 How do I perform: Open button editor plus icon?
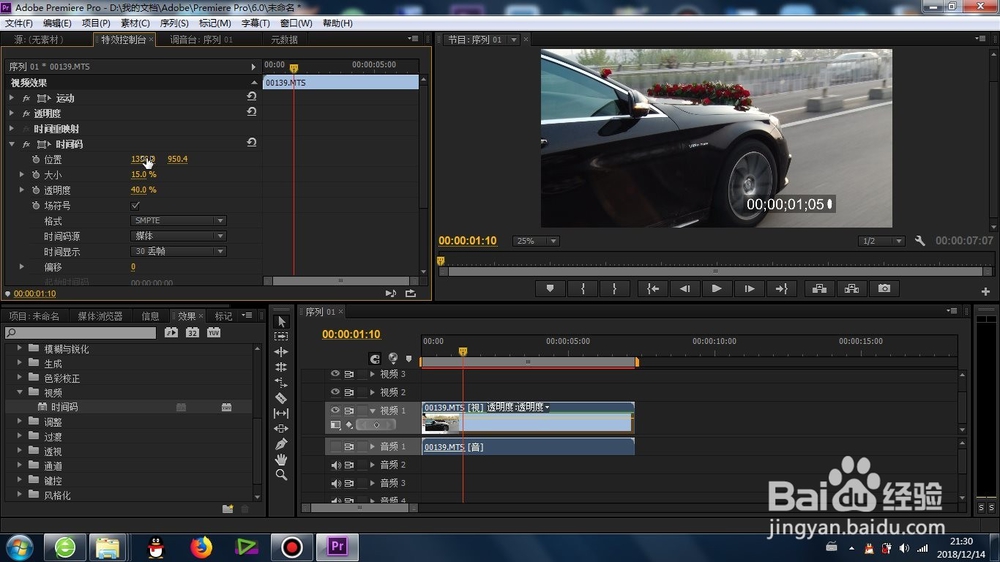tap(985, 291)
